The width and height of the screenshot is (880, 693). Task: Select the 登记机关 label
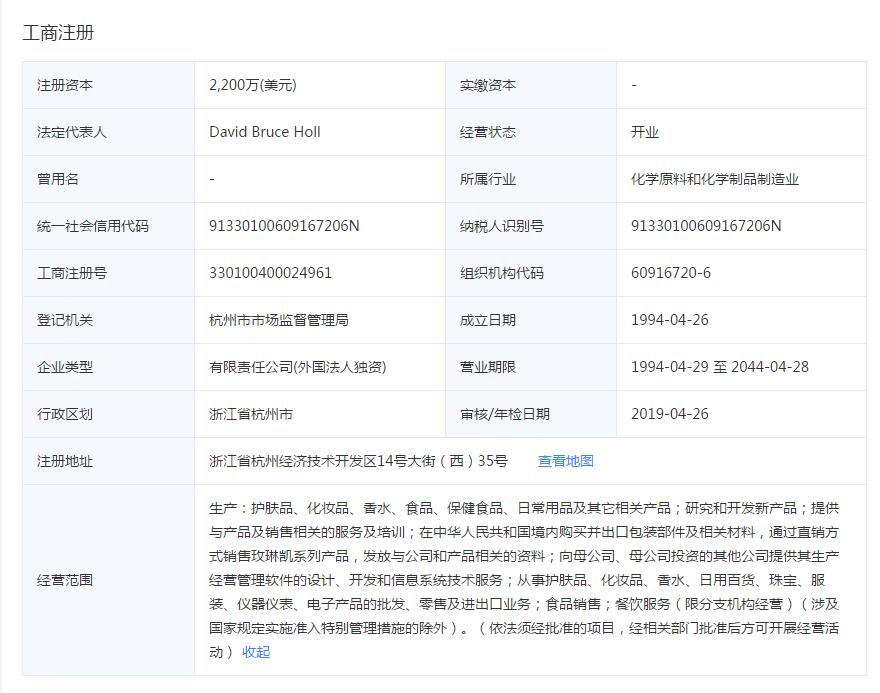pyautogui.click(x=65, y=320)
